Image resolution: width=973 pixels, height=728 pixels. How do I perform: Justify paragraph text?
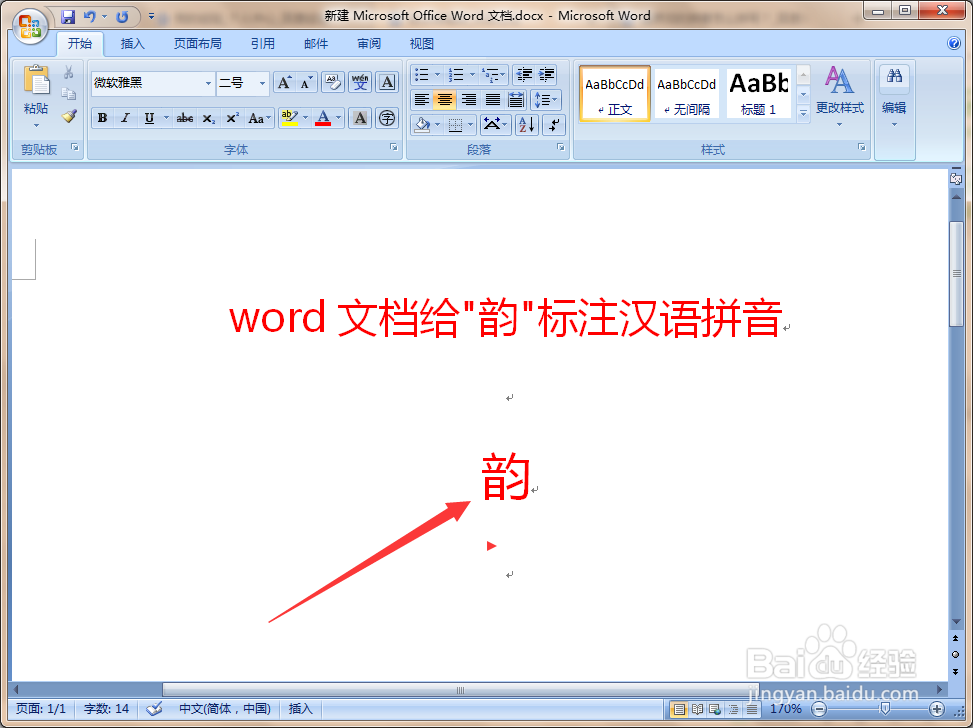click(x=492, y=99)
